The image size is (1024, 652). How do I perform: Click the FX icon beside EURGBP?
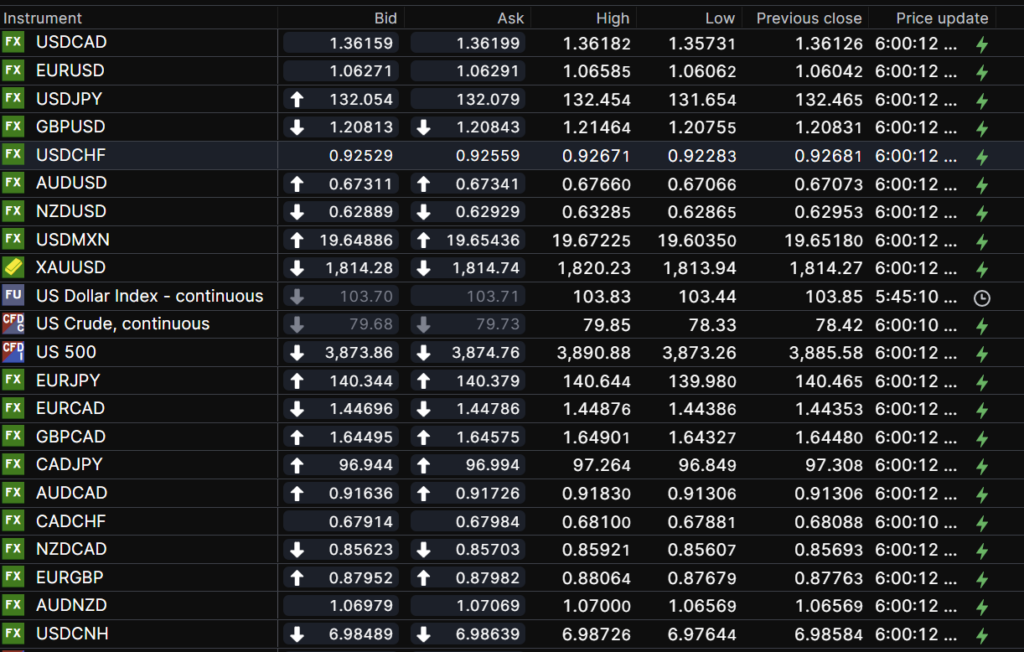(x=13, y=577)
